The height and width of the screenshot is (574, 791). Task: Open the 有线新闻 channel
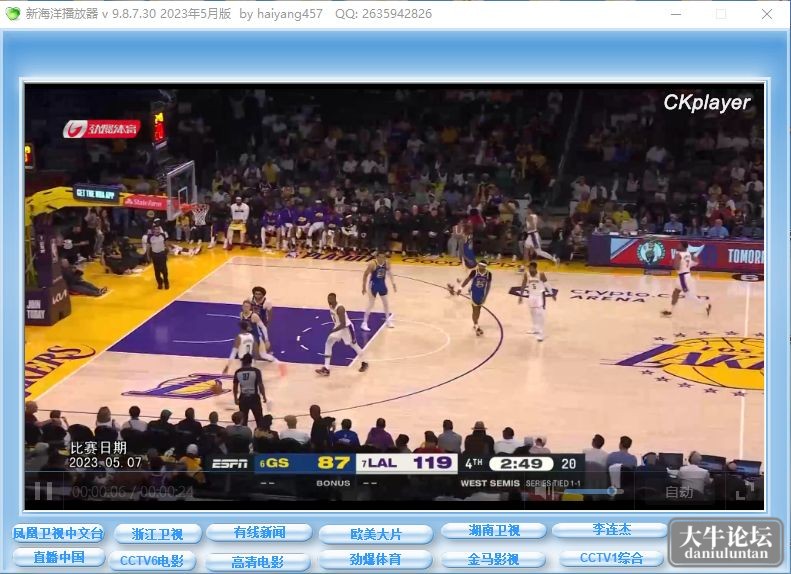click(x=259, y=532)
